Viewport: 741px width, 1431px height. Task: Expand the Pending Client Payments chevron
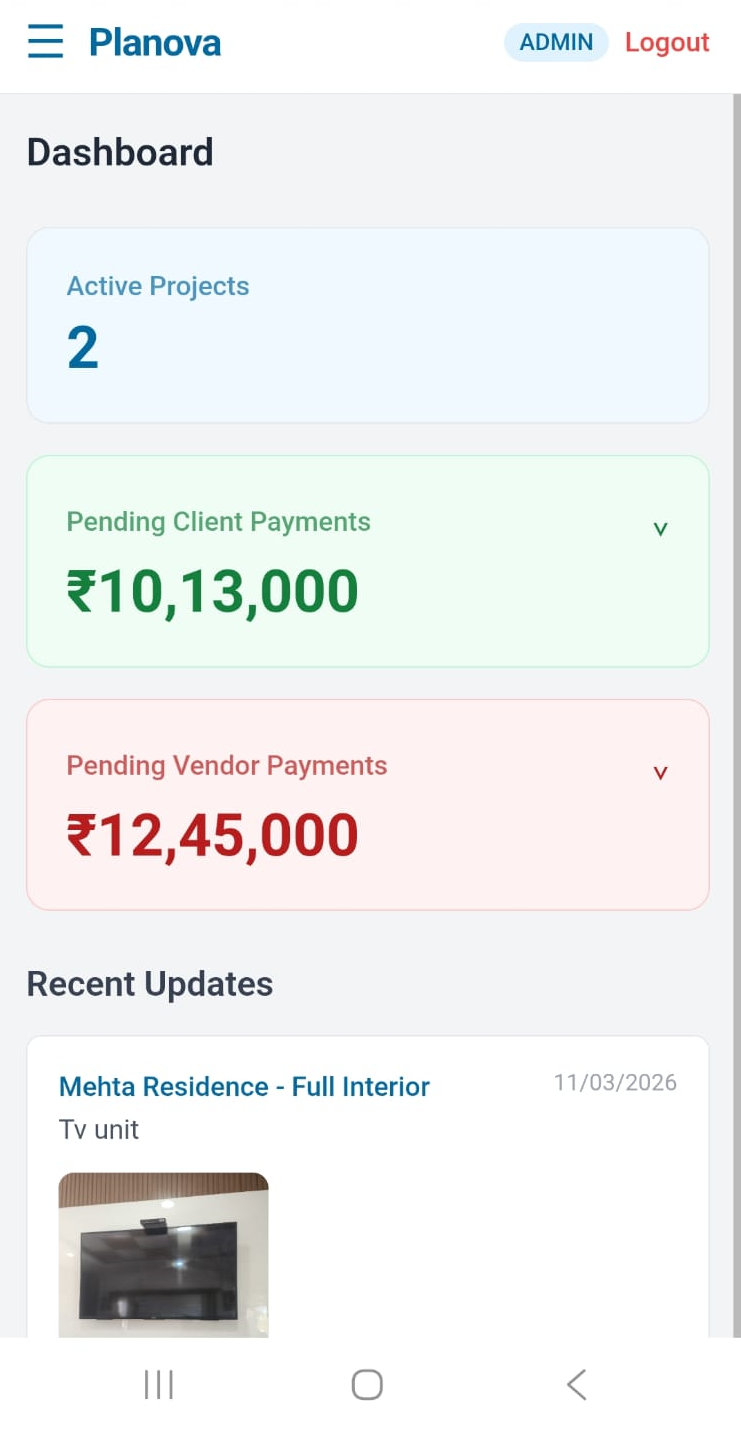pyautogui.click(x=660, y=529)
